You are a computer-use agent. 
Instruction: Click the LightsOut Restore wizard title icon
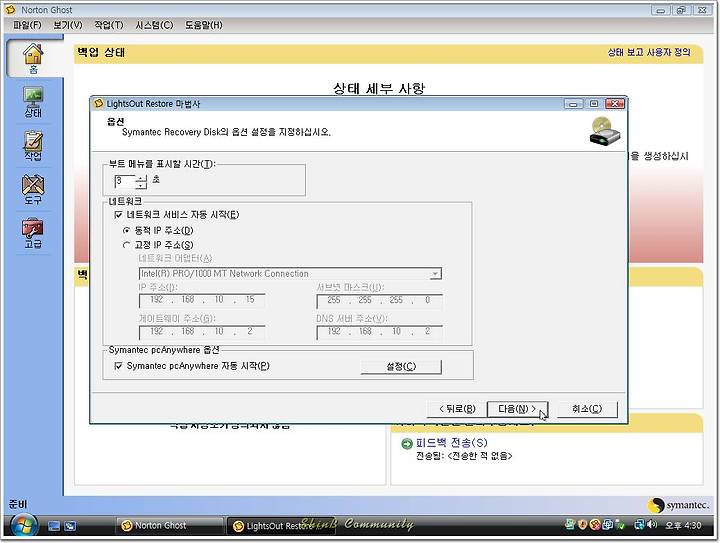[x=98, y=104]
